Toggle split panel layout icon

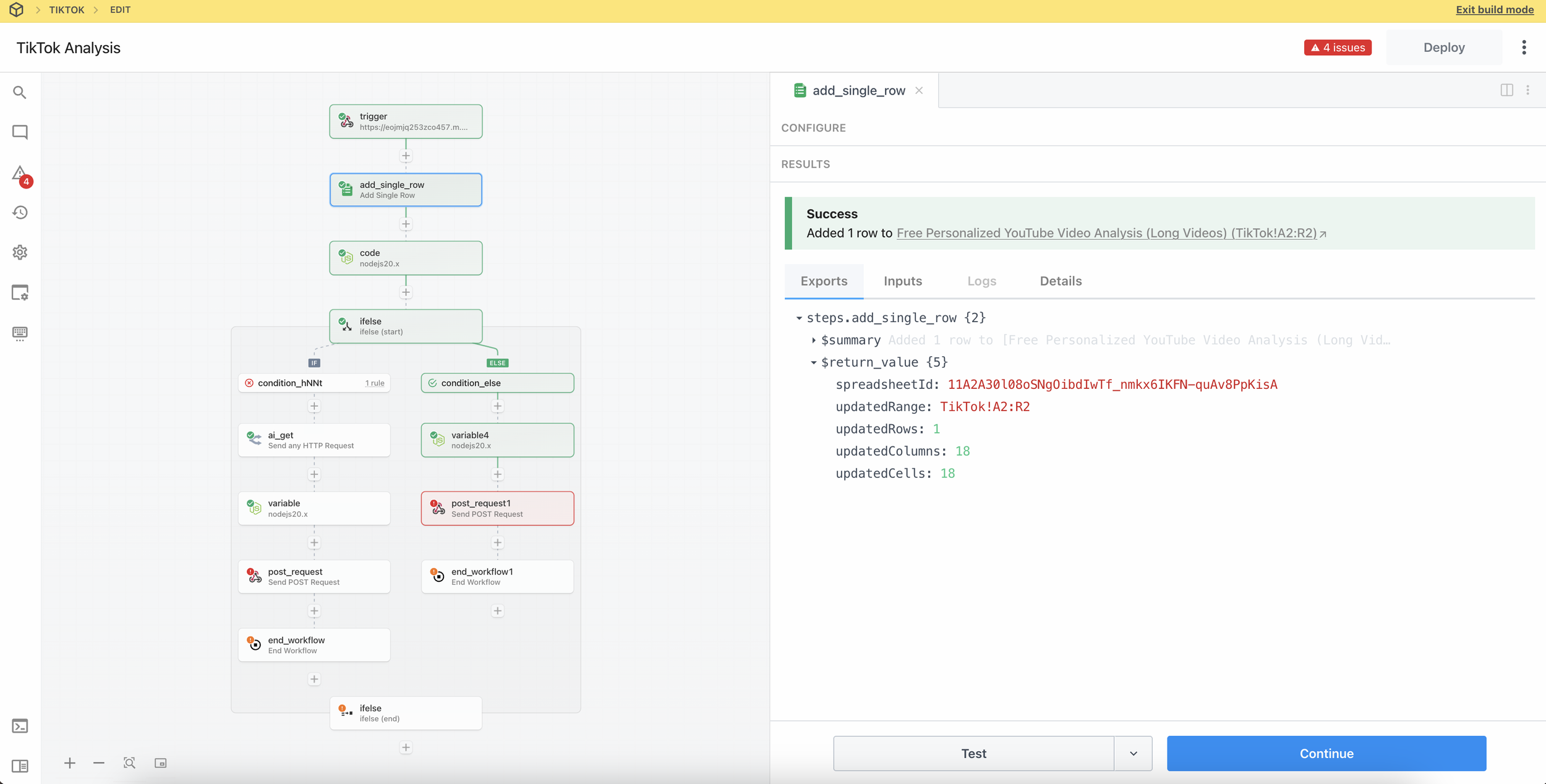pos(1507,90)
